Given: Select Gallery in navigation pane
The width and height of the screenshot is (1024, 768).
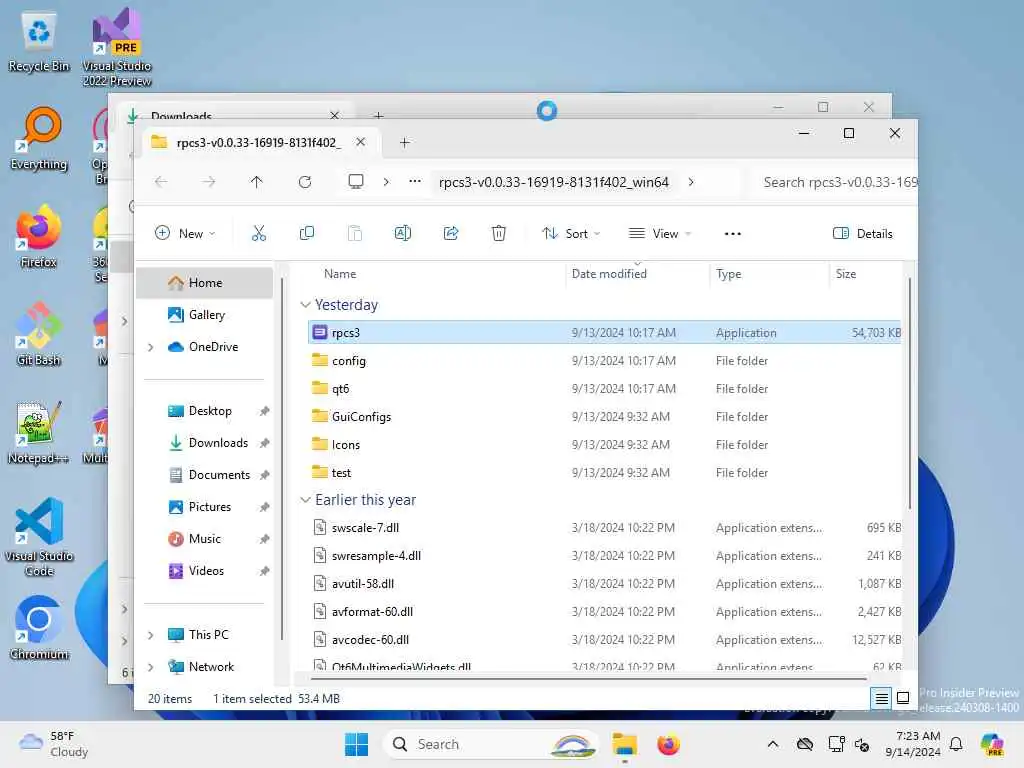Looking at the screenshot, I should click(x=204, y=315).
